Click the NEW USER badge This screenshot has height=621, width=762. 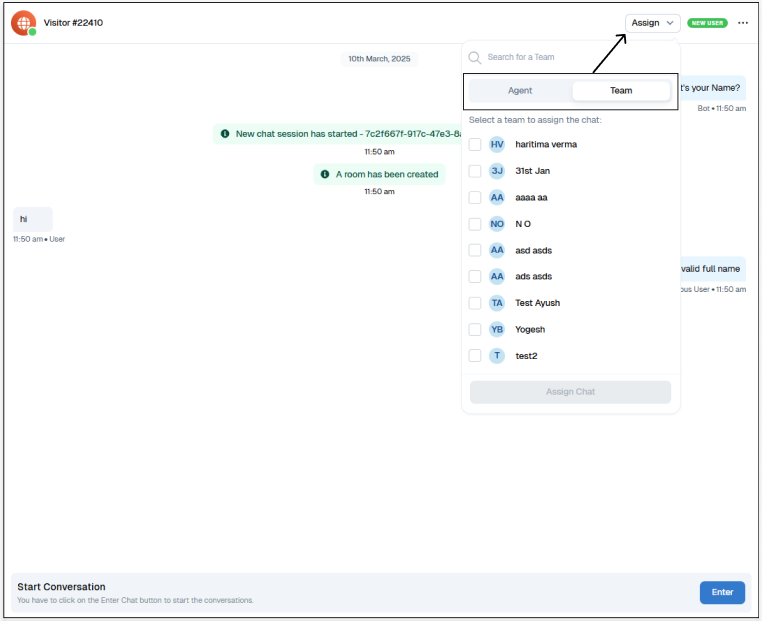707,23
